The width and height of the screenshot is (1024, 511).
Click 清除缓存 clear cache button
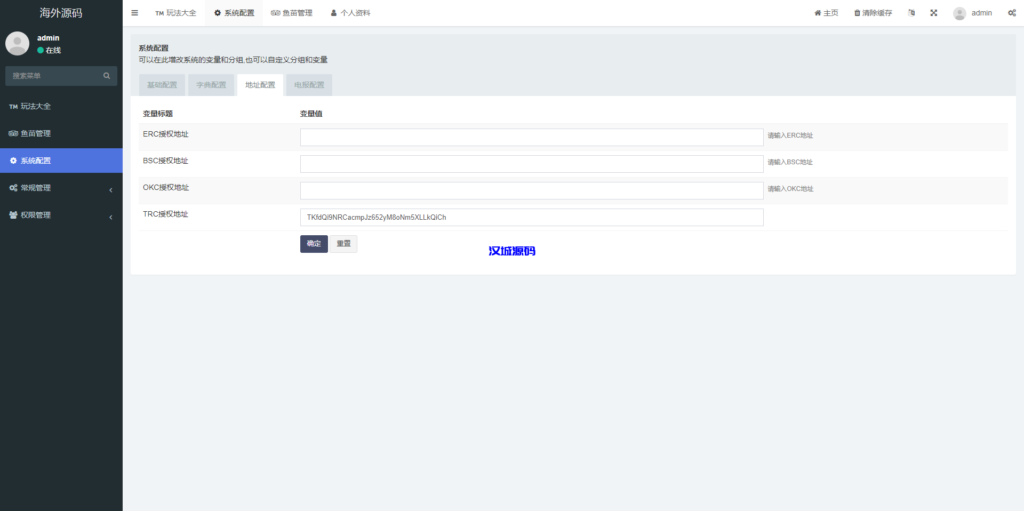click(x=873, y=12)
